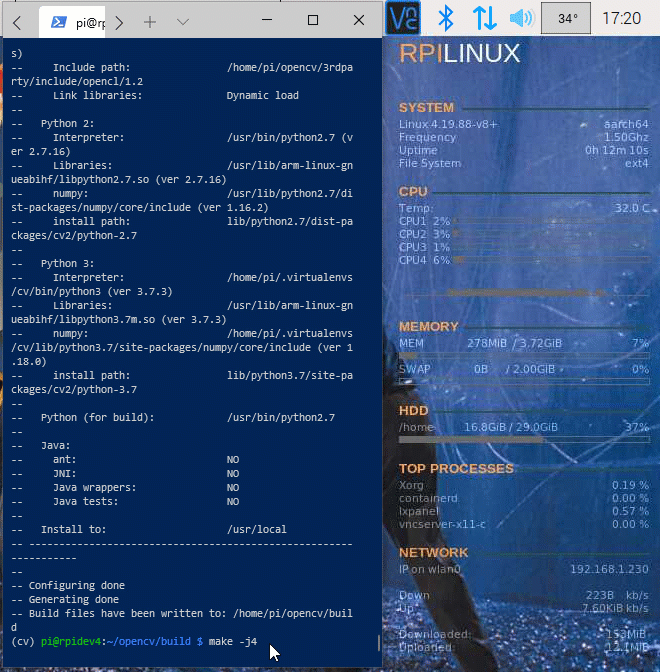Select the pi@rp PowerShell terminal tab
This screenshot has width=660, height=672.
click(x=72, y=22)
